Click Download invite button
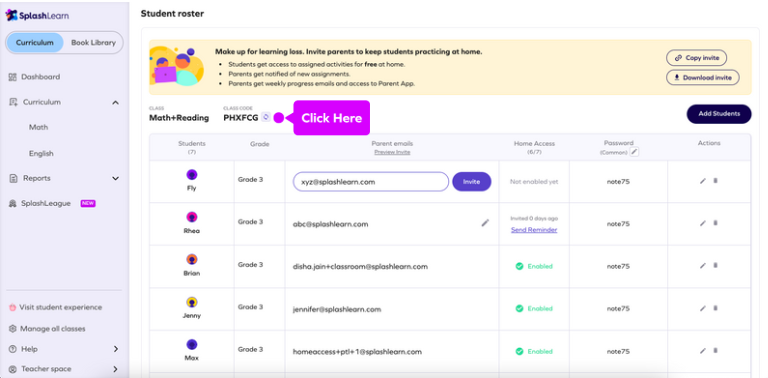The image size is (768, 378). click(702, 77)
